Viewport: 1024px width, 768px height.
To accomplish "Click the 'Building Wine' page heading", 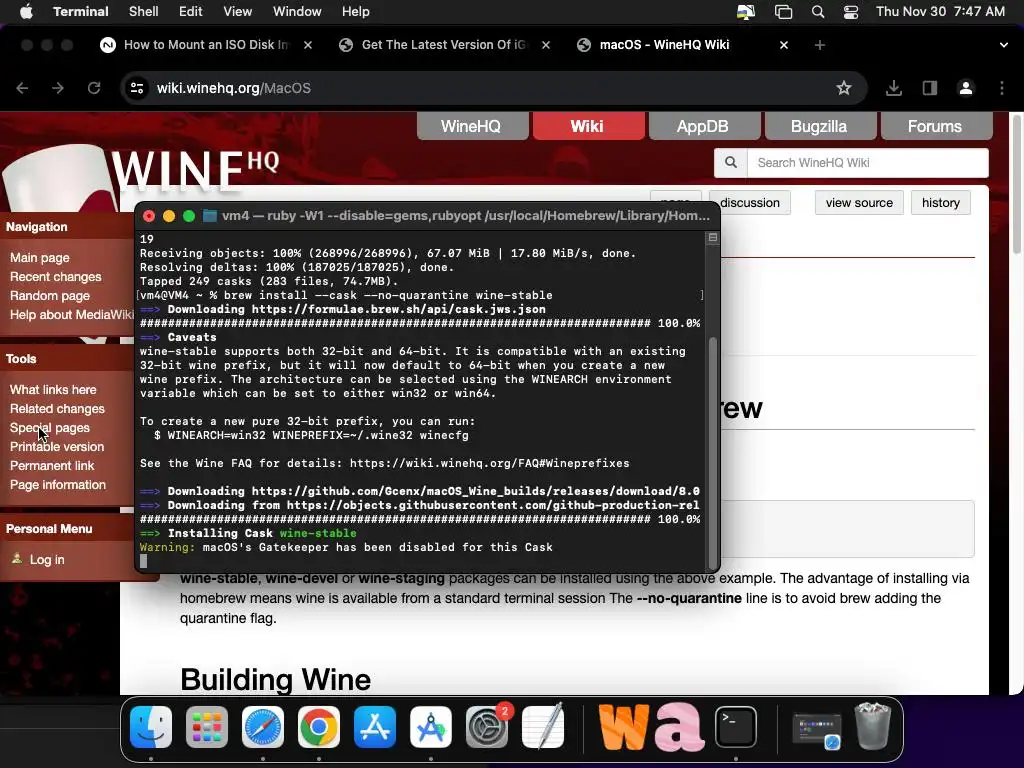I will pos(276,680).
